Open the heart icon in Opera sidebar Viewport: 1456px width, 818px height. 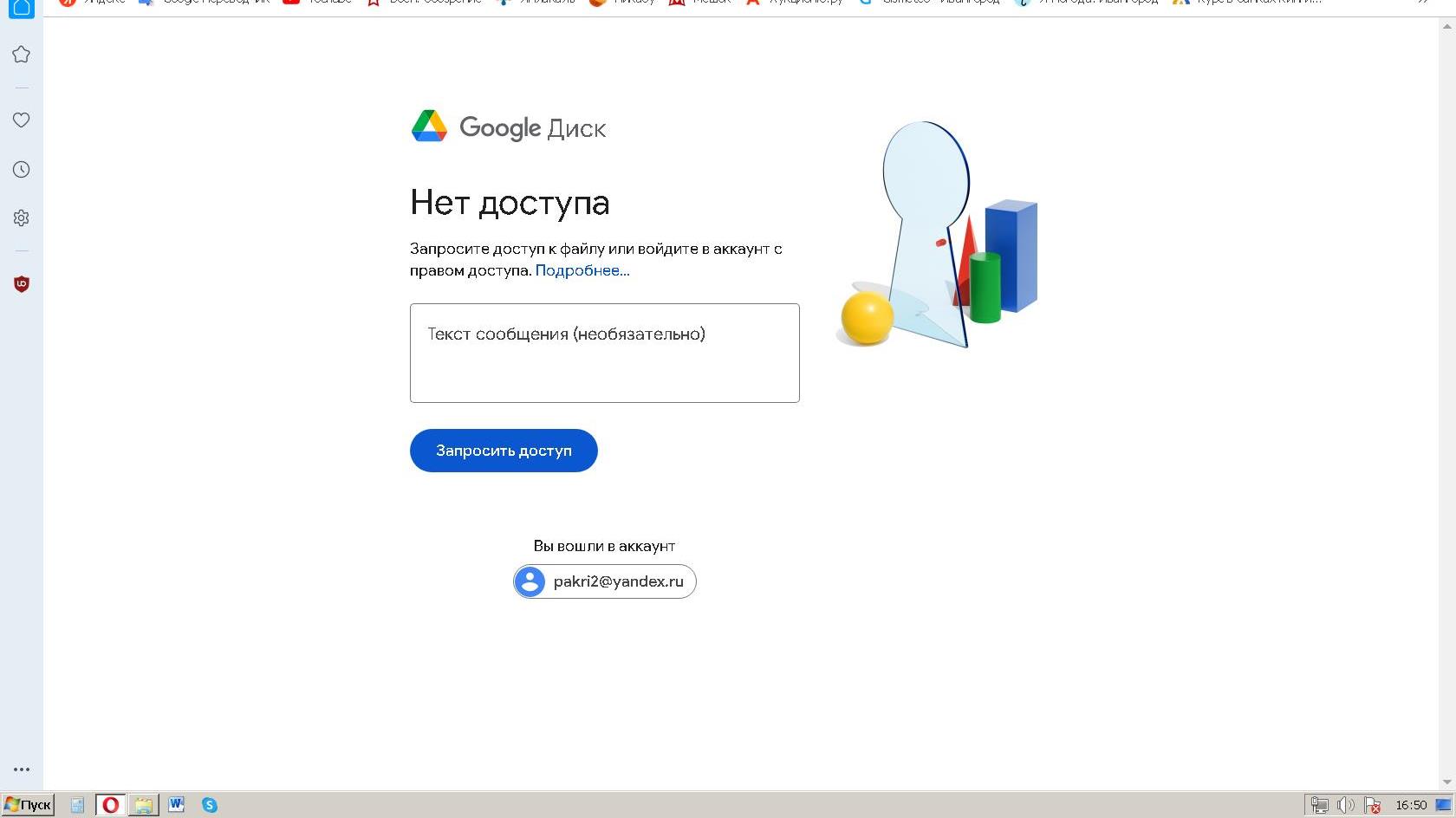point(22,120)
